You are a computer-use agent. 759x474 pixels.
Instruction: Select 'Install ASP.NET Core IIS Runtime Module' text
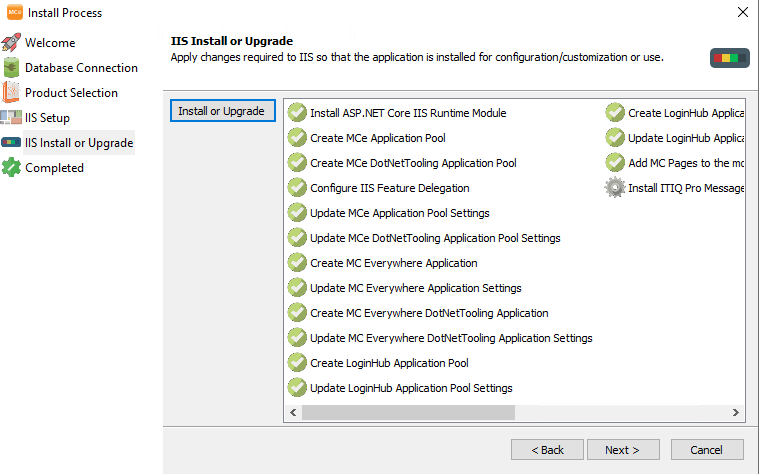tap(408, 113)
